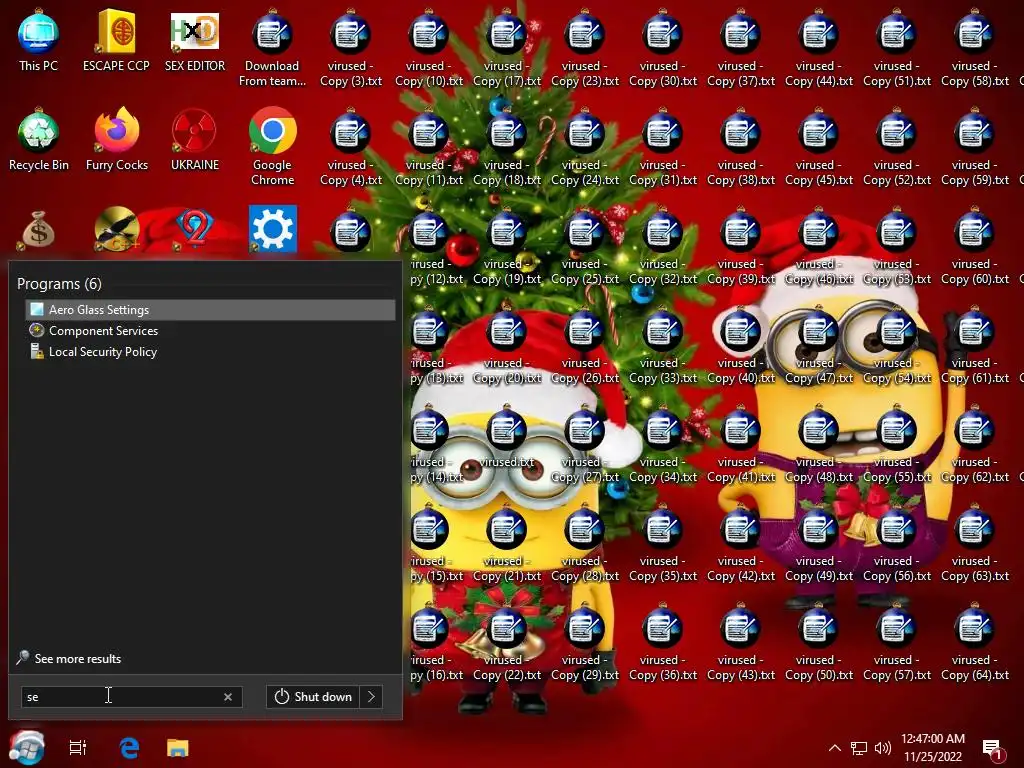Select virused - Copy (41).txt file

(x=741, y=444)
